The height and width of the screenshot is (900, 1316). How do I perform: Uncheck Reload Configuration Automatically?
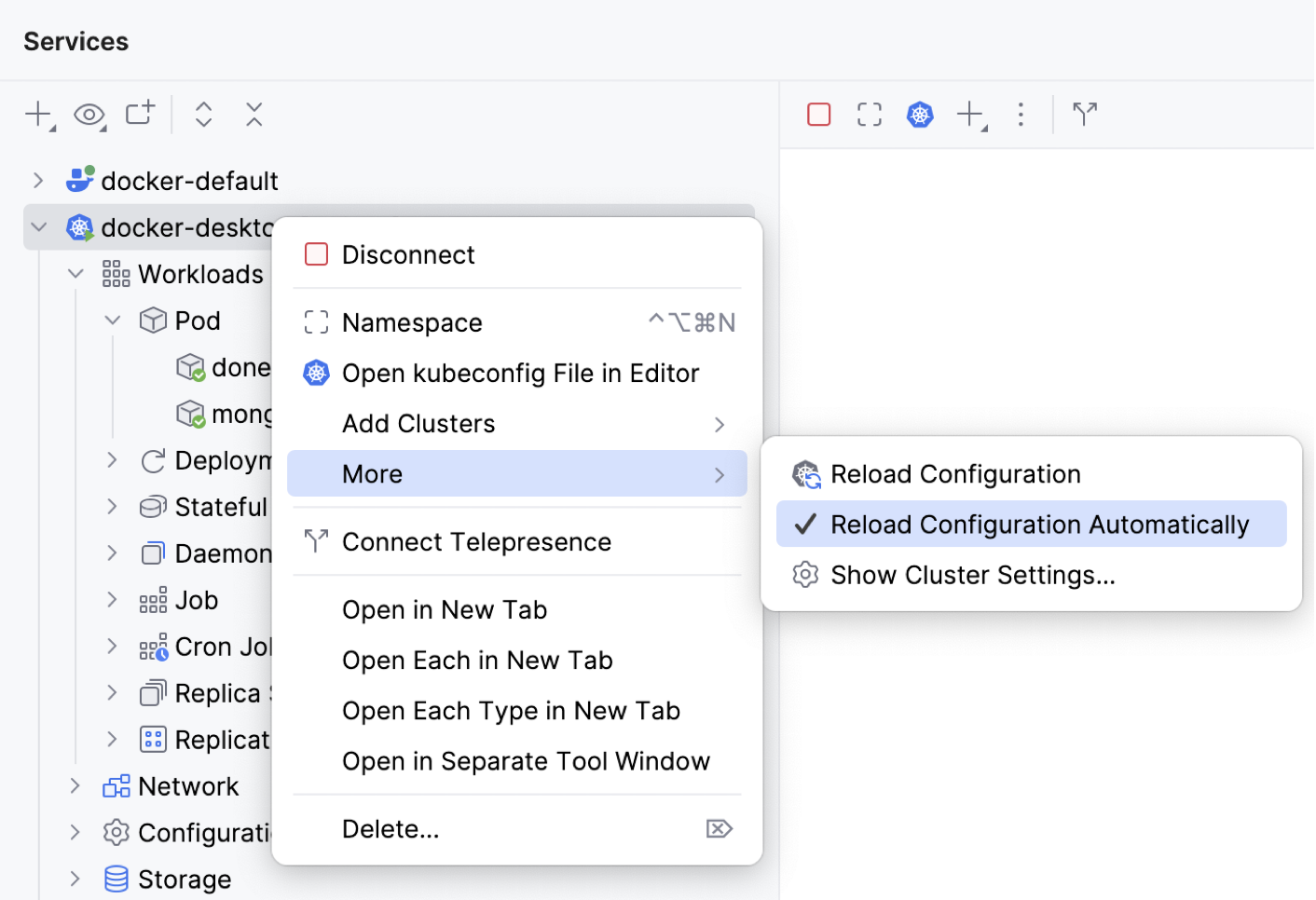coord(1037,524)
